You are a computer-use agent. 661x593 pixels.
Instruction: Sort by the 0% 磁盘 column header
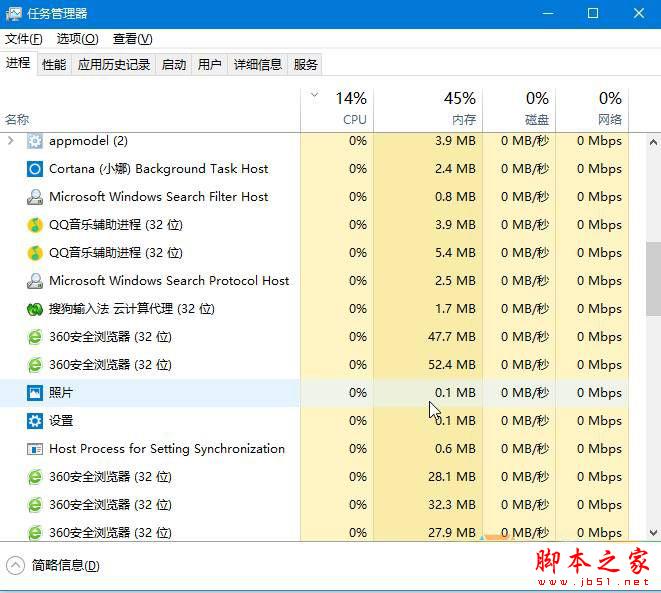click(519, 110)
